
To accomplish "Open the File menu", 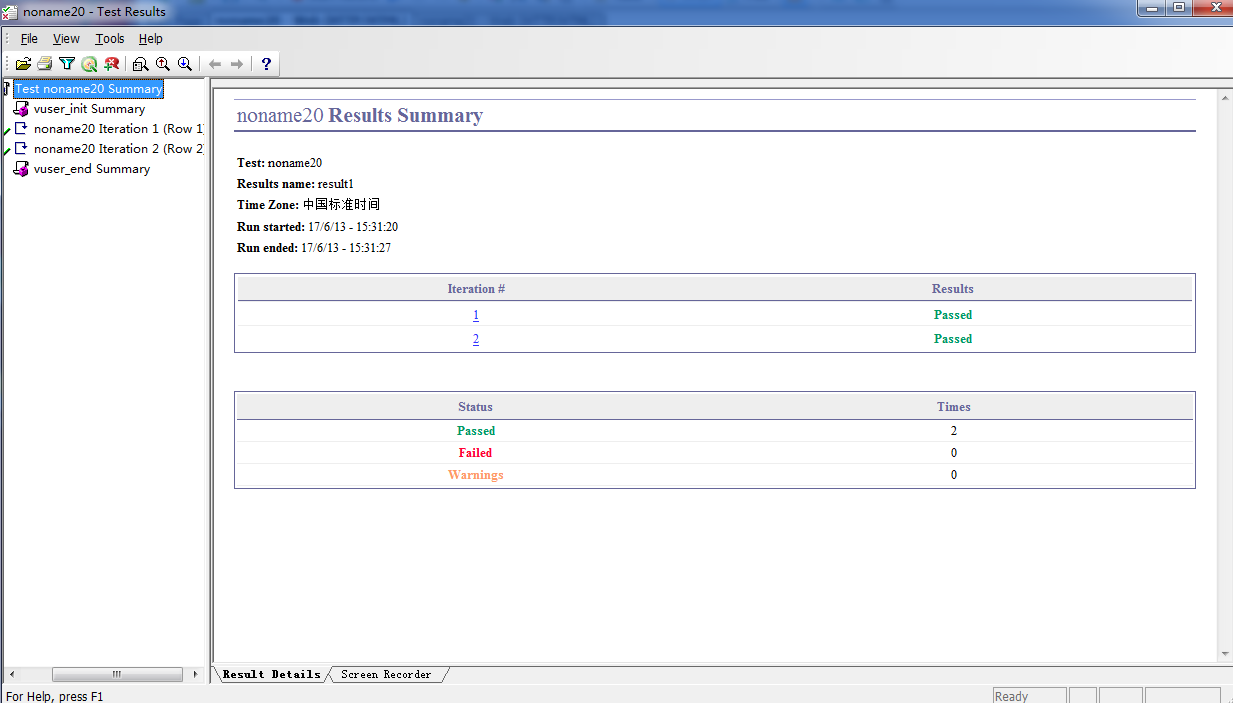I will pyautogui.click(x=29, y=39).
